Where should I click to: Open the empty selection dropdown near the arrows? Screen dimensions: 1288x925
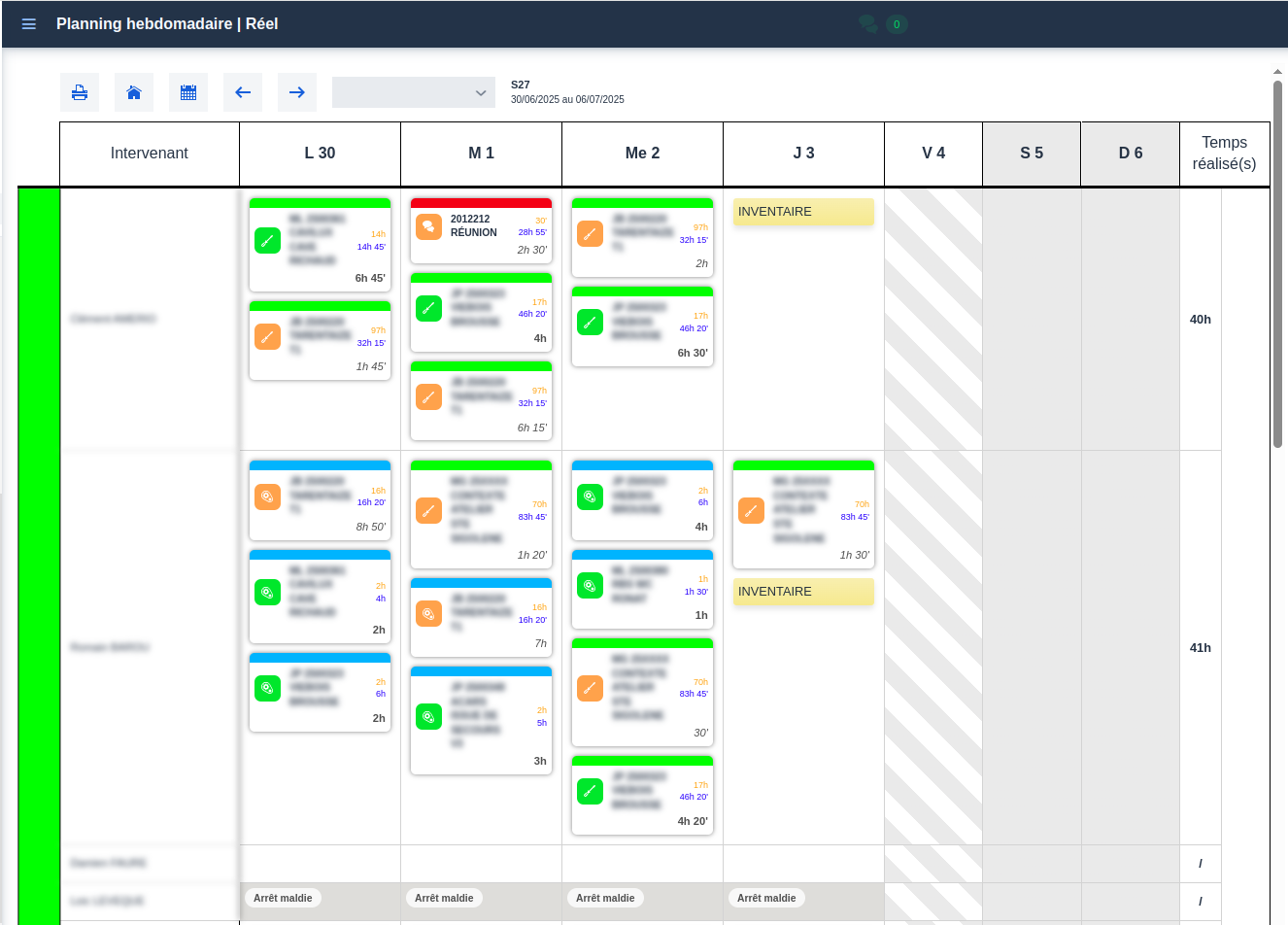(413, 91)
